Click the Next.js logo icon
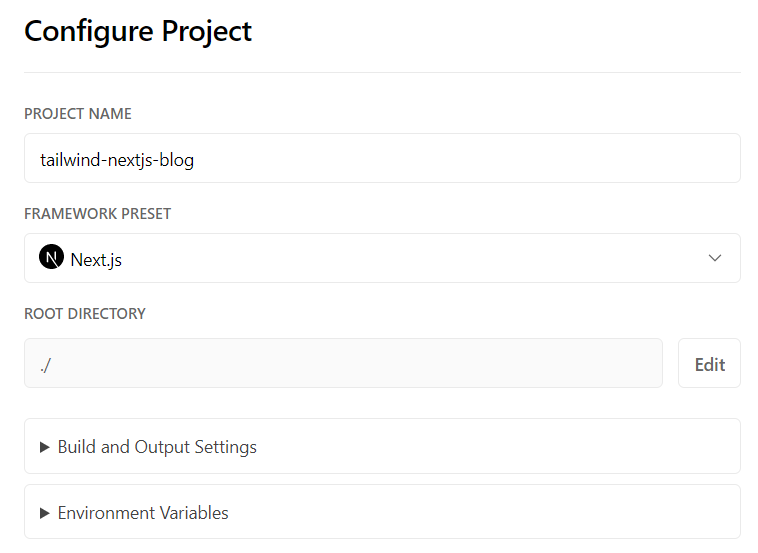The image size is (758, 553). click(52, 258)
